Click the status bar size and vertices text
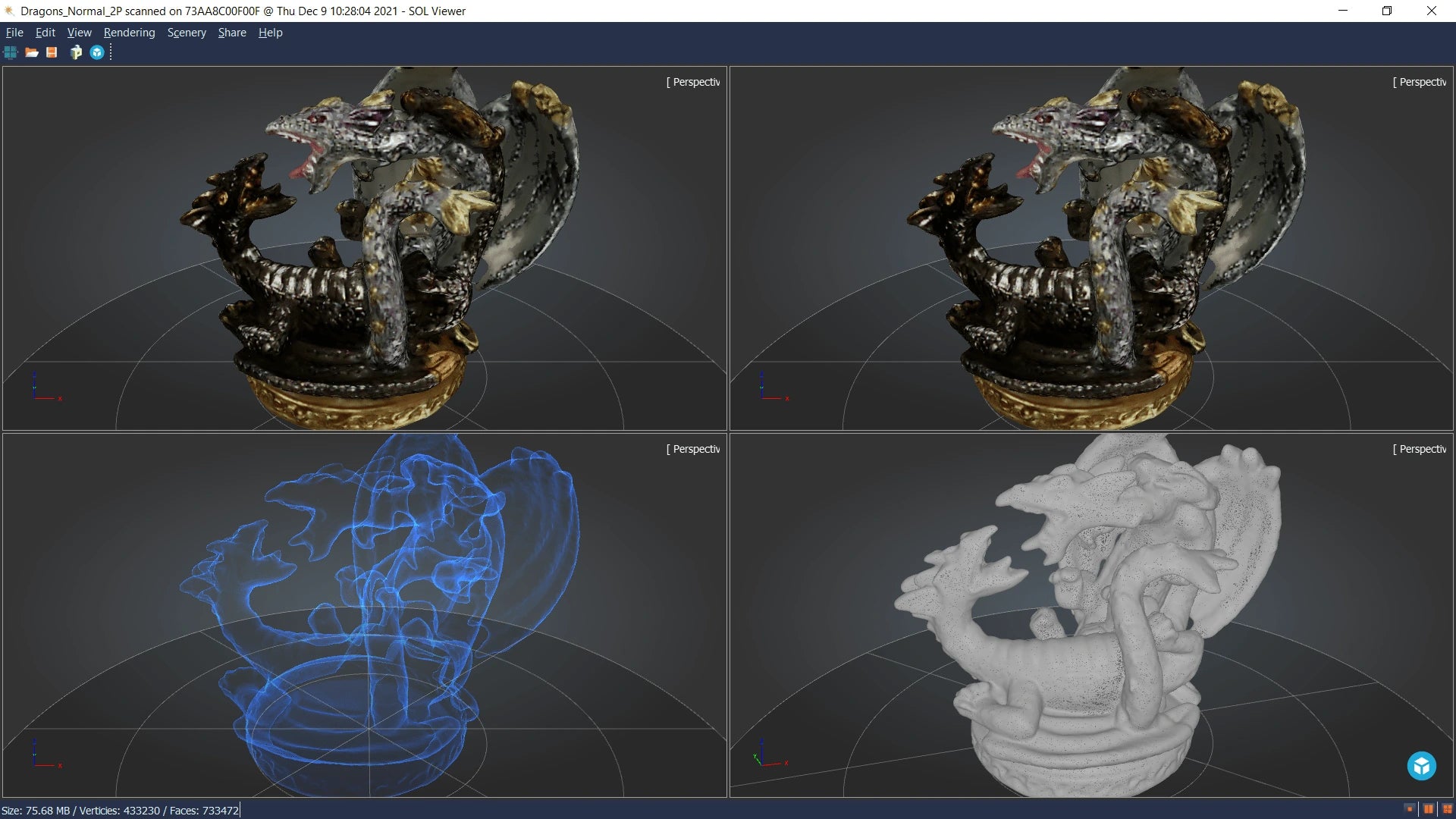This screenshot has width=1456, height=819. [x=120, y=811]
